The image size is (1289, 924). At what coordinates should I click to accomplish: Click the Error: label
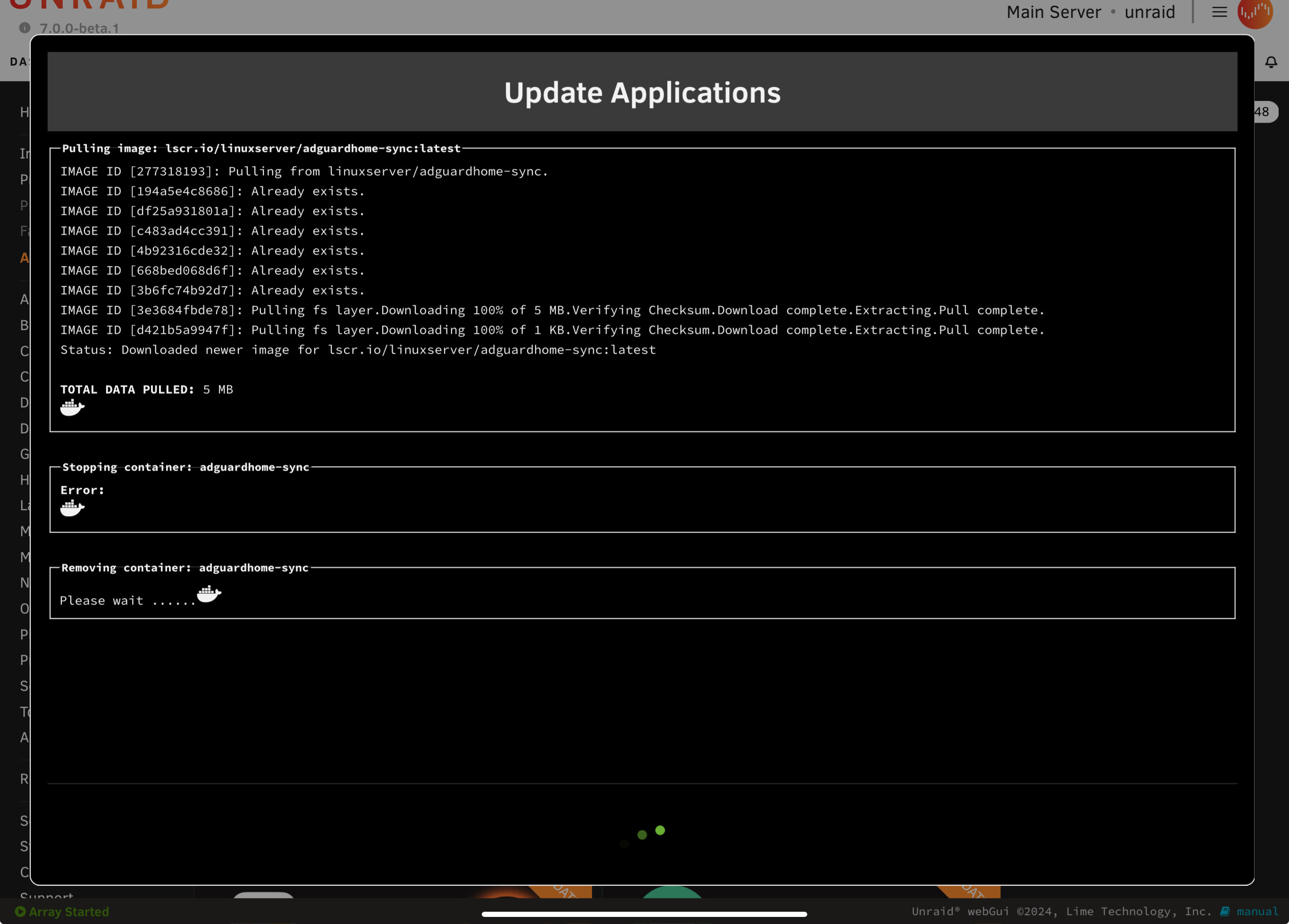pos(83,490)
